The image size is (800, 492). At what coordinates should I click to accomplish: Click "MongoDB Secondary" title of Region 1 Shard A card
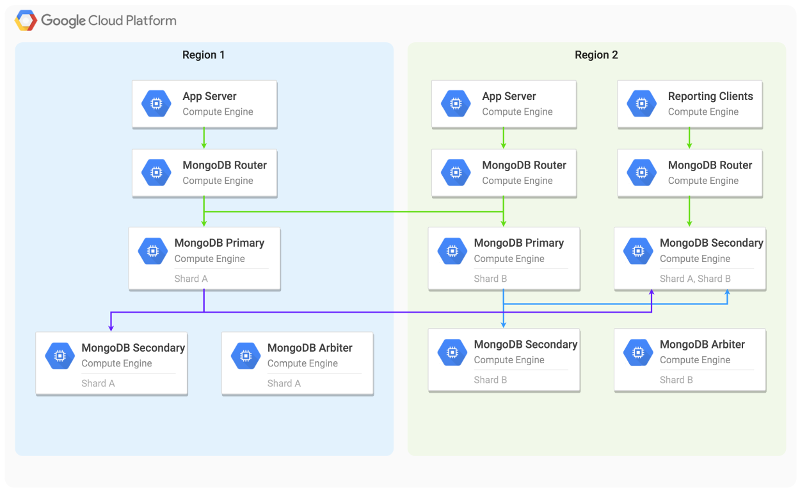point(133,348)
